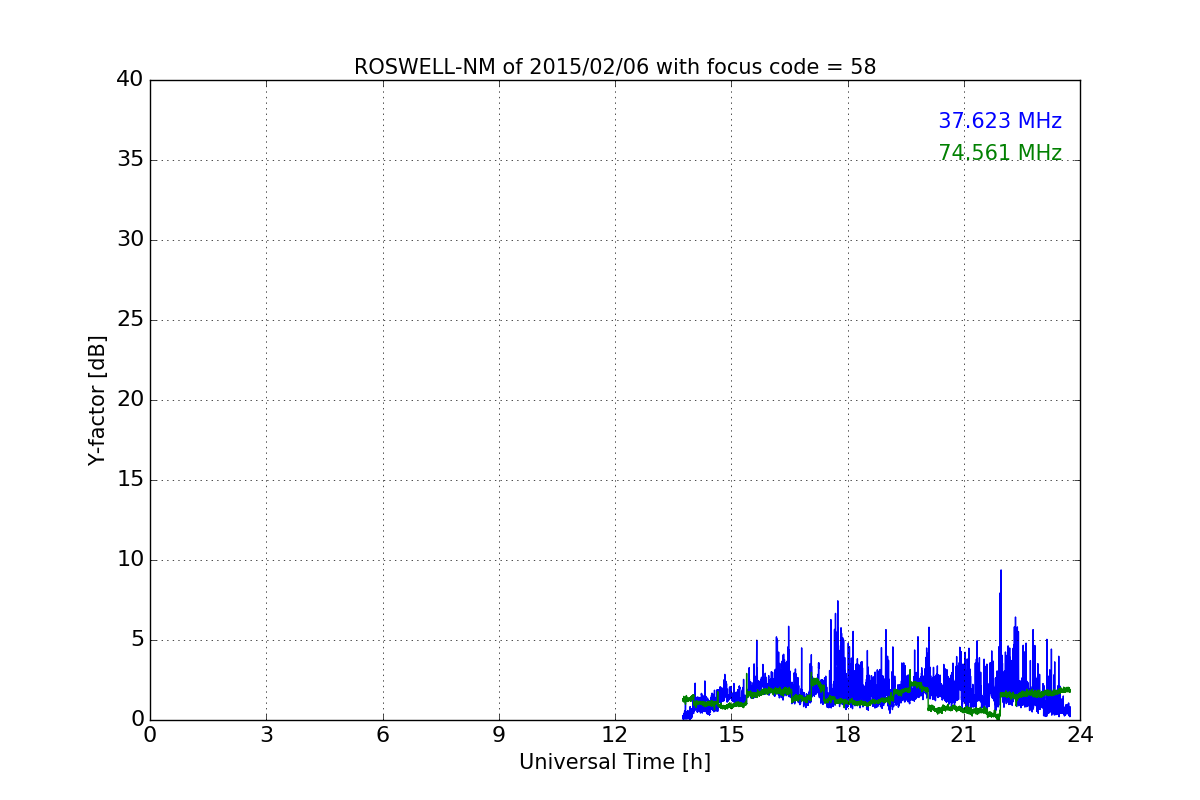1200x800 pixels.
Task: Click the 'Universal Time [h]' axis label
Action: click(615, 762)
